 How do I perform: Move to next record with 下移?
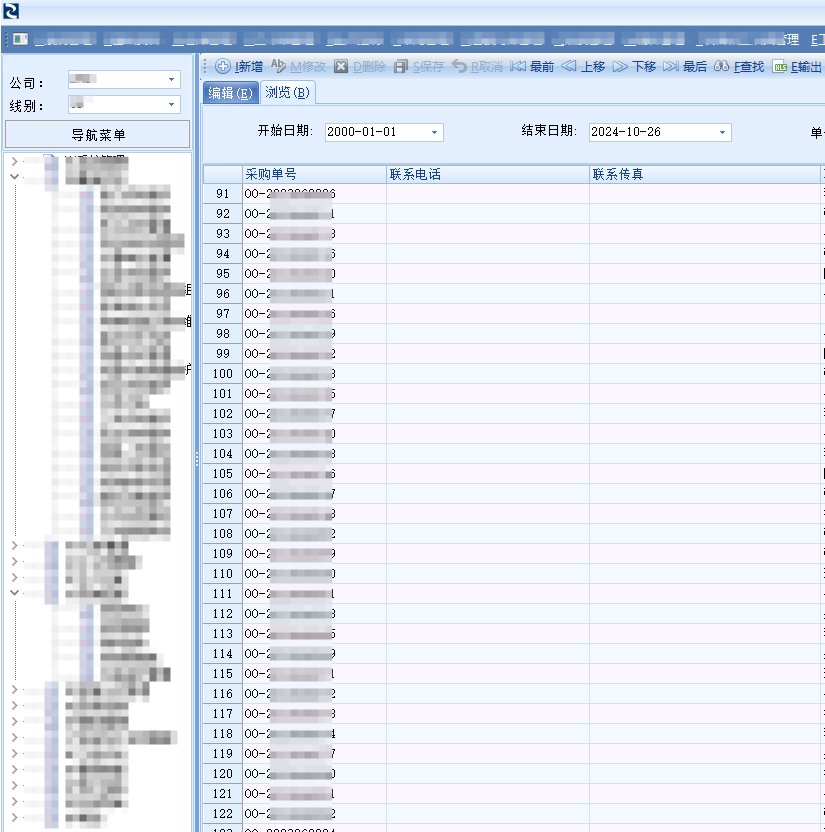[621, 67]
